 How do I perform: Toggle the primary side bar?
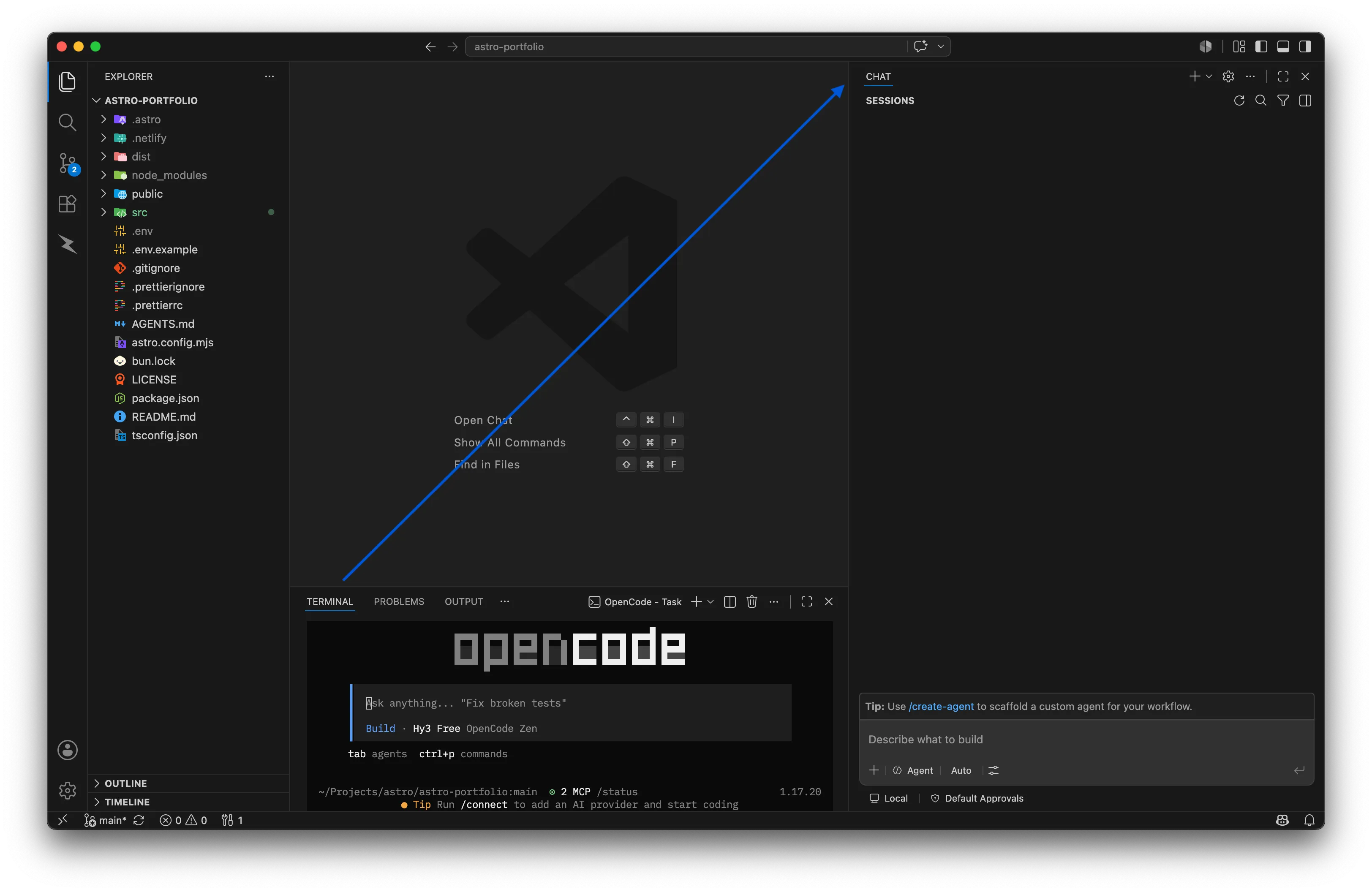click(x=1261, y=46)
